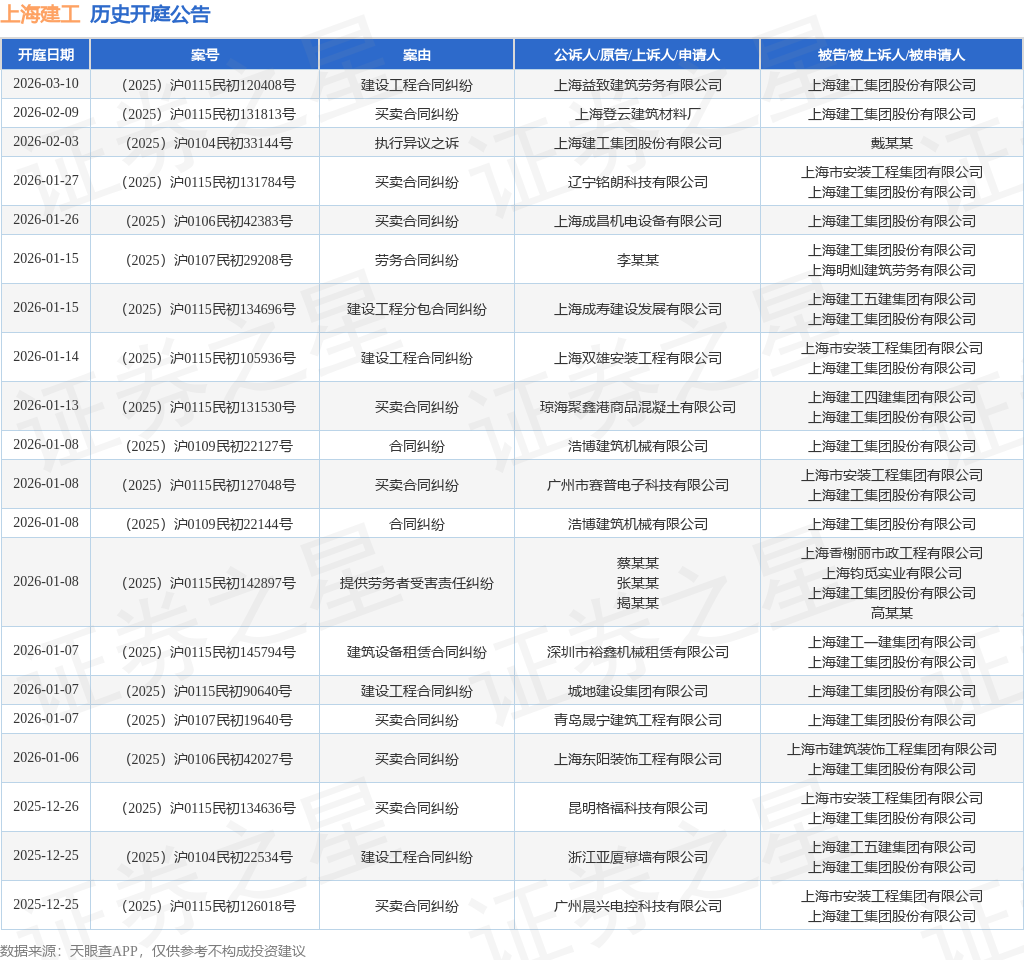Click defendant 上海明灿建筑劳务有限公司
Image resolution: width=1024 pixels, height=960 pixels.
point(891,270)
